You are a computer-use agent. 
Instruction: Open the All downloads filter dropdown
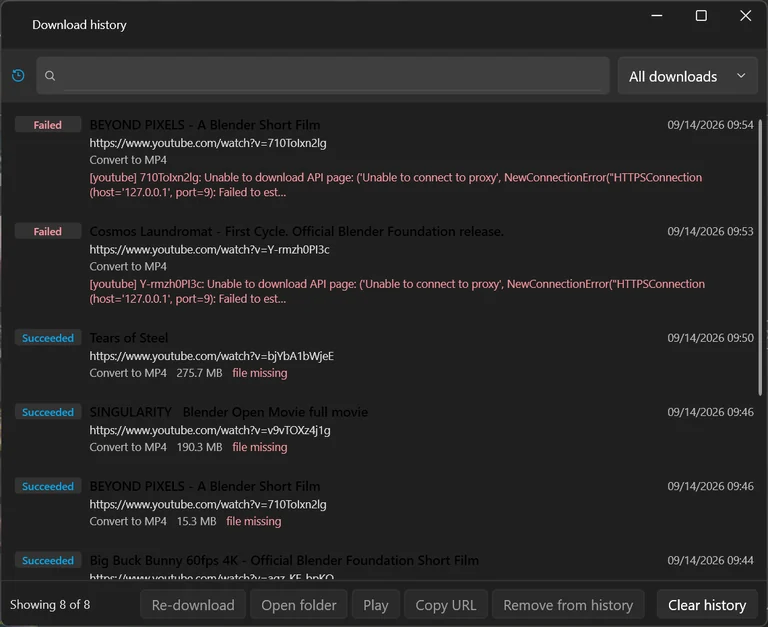688,76
